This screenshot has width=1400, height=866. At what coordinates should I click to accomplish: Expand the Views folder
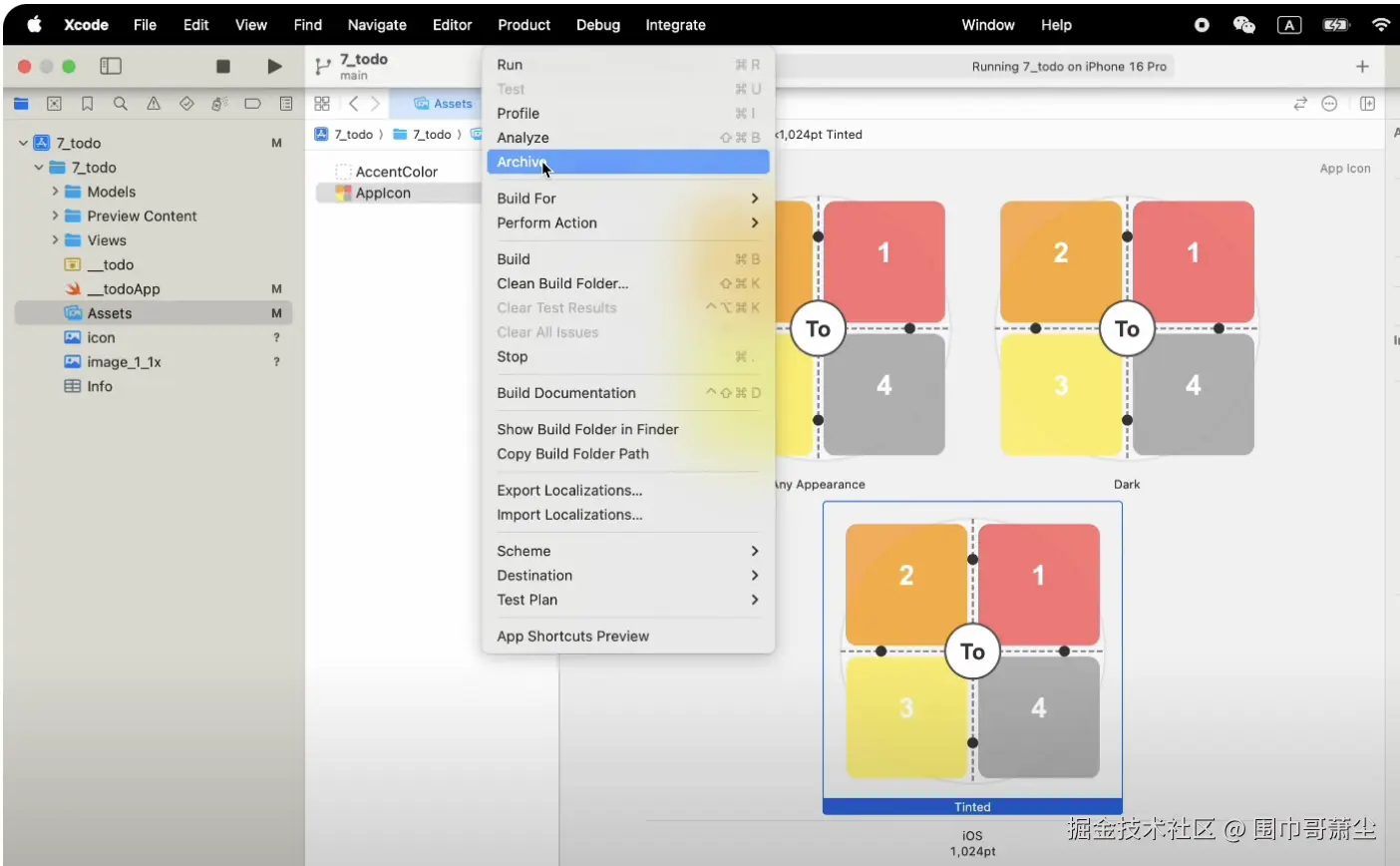pos(56,240)
